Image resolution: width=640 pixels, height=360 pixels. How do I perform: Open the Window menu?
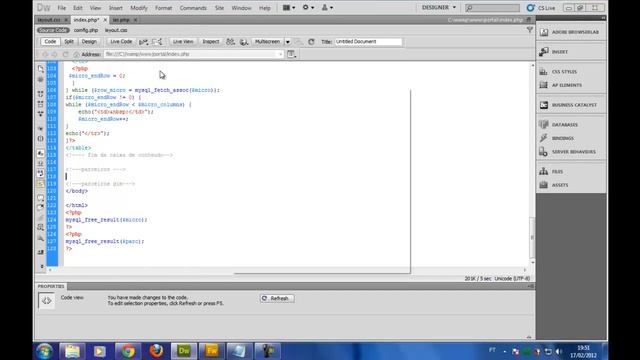[x=241, y=8]
